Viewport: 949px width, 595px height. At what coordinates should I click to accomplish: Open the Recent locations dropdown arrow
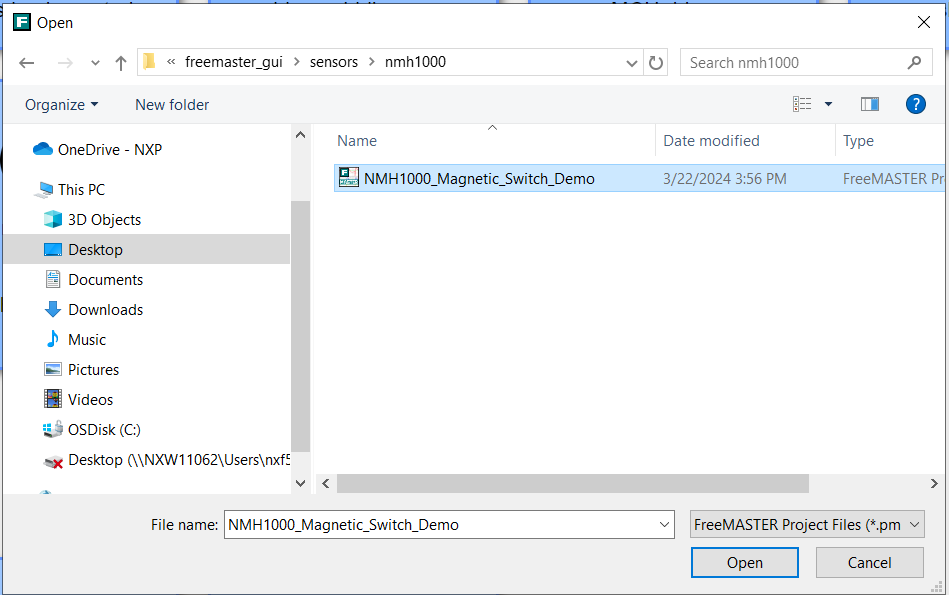pyautogui.click(x=95, y=63)
